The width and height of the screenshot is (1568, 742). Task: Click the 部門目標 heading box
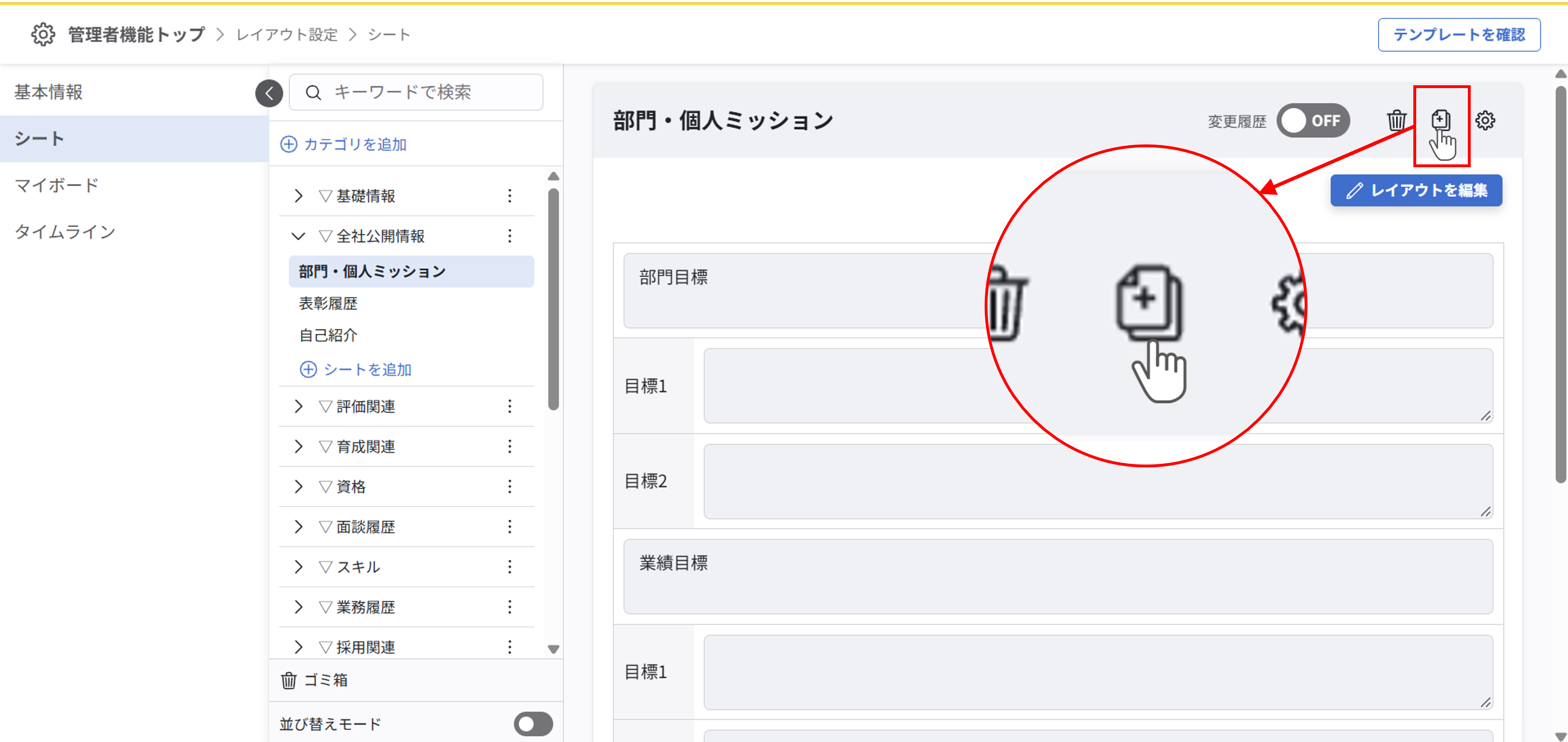[x=1058, y=291]
